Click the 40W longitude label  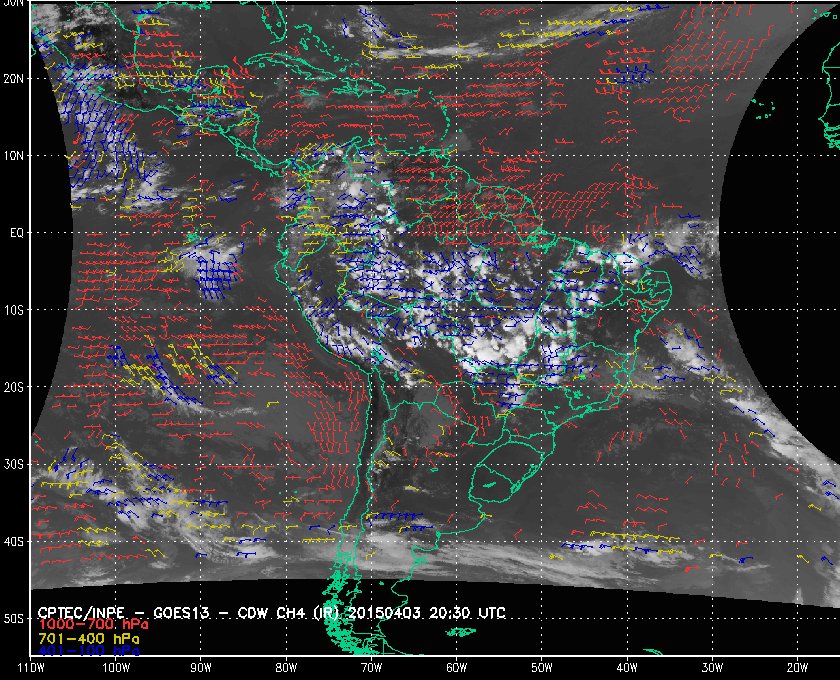[627, 668]
